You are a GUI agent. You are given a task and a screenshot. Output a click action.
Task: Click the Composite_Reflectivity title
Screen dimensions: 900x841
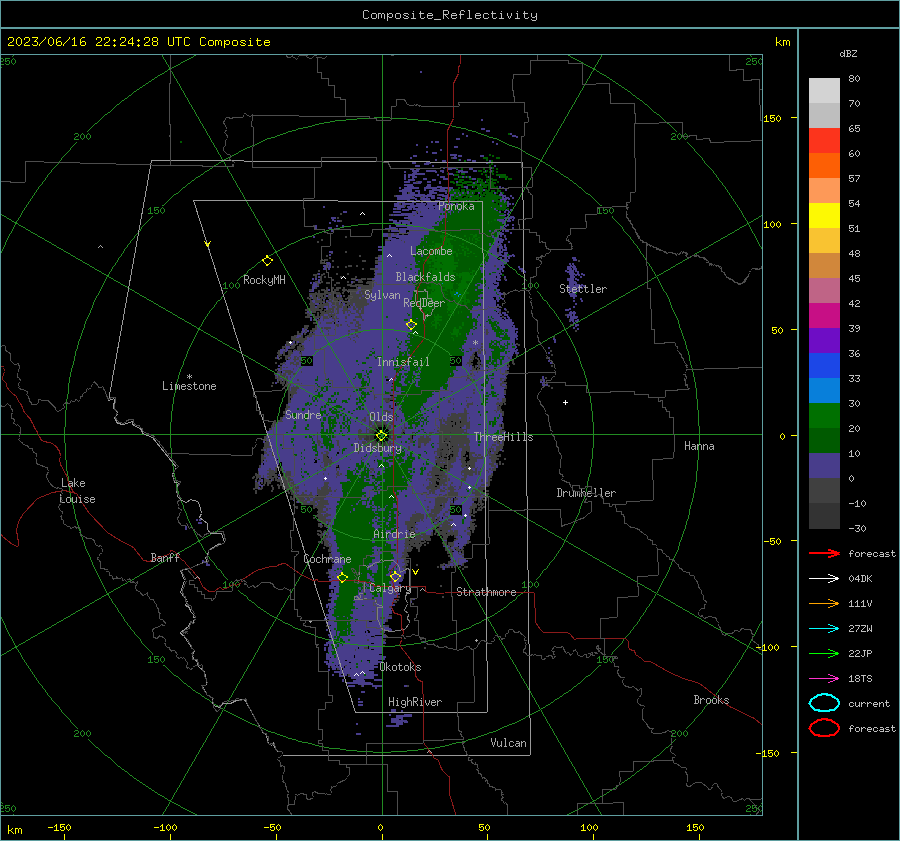tap(449, 15)
